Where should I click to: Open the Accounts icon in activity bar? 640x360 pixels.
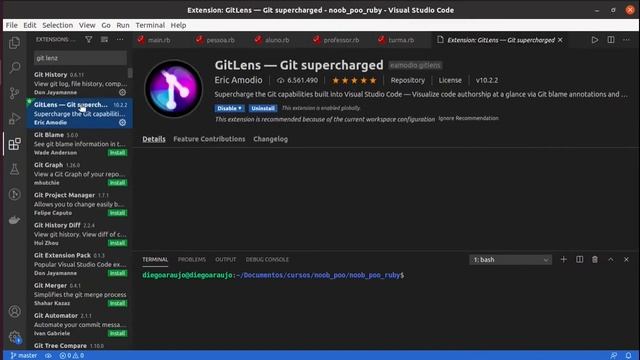coord(14,311)
